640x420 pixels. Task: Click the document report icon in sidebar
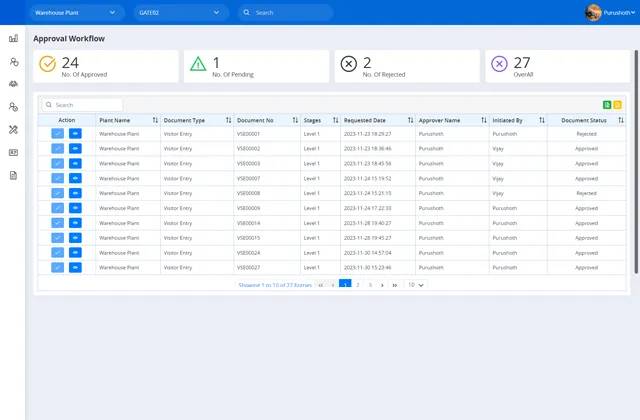(14, 175)
